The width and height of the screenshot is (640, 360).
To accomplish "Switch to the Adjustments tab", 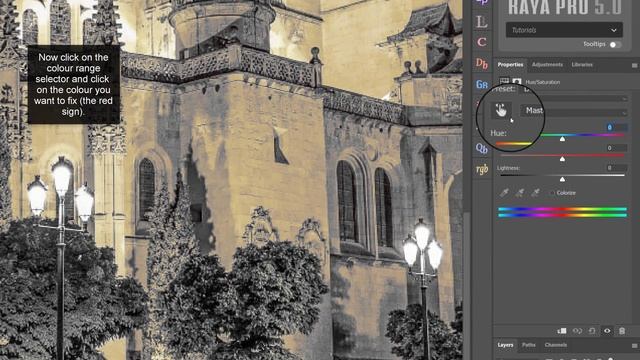I will [547, 64].
